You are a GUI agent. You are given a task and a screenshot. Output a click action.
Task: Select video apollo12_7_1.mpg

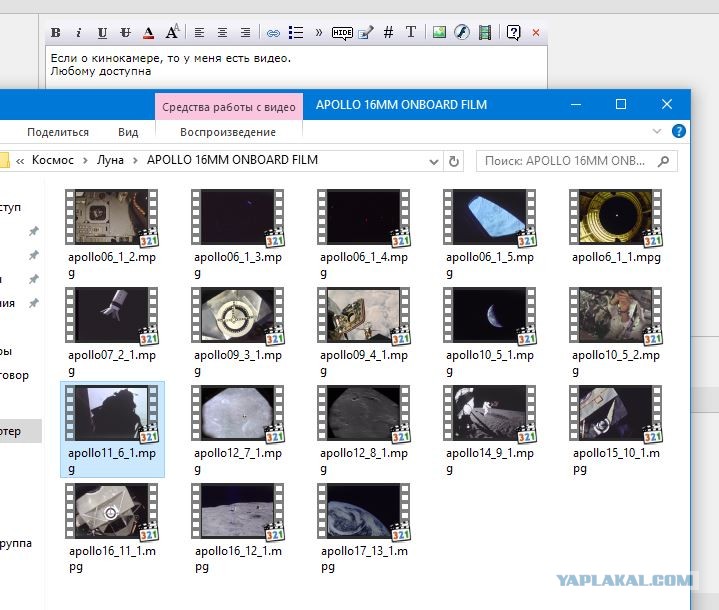[238, 429]
